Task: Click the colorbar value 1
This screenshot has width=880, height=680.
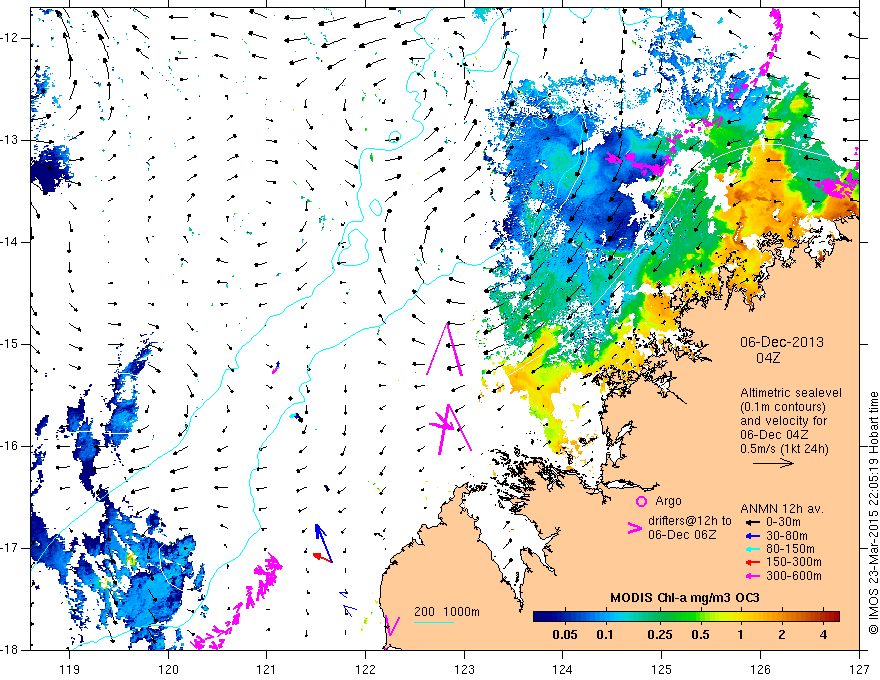Action: (741, 635)
